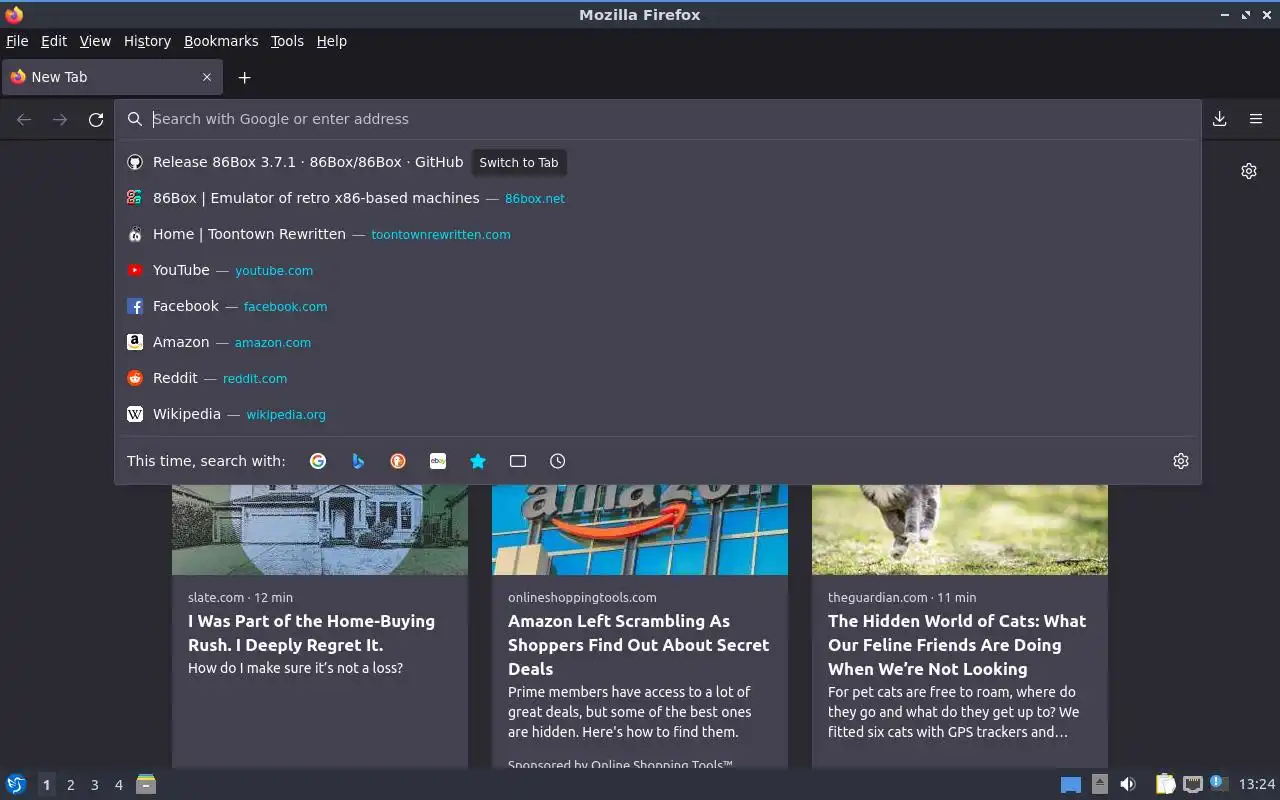Click the blue show desktop tray icon

coord(1071,785)
